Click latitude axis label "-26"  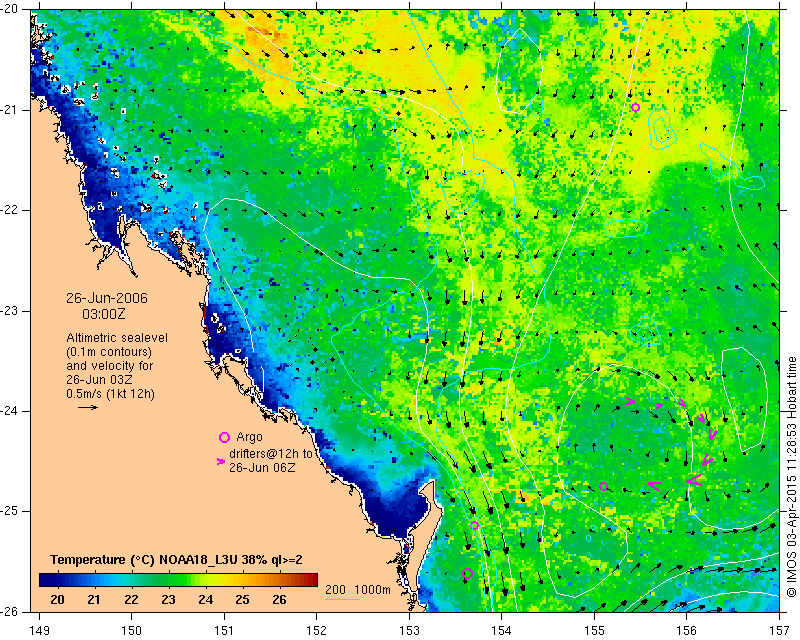click(x=10, y=611)
